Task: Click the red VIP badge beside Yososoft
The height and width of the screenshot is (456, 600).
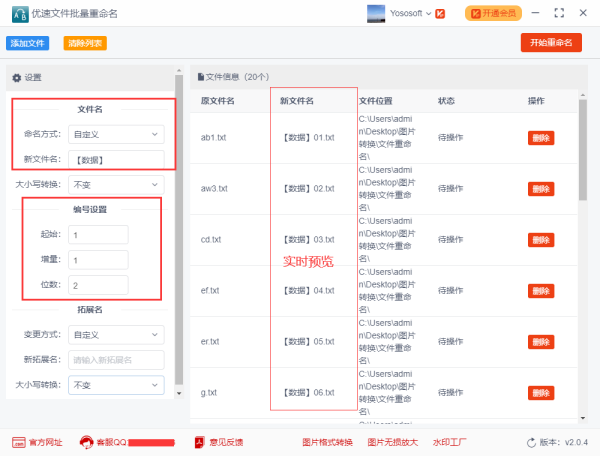Action: (443, 14)
